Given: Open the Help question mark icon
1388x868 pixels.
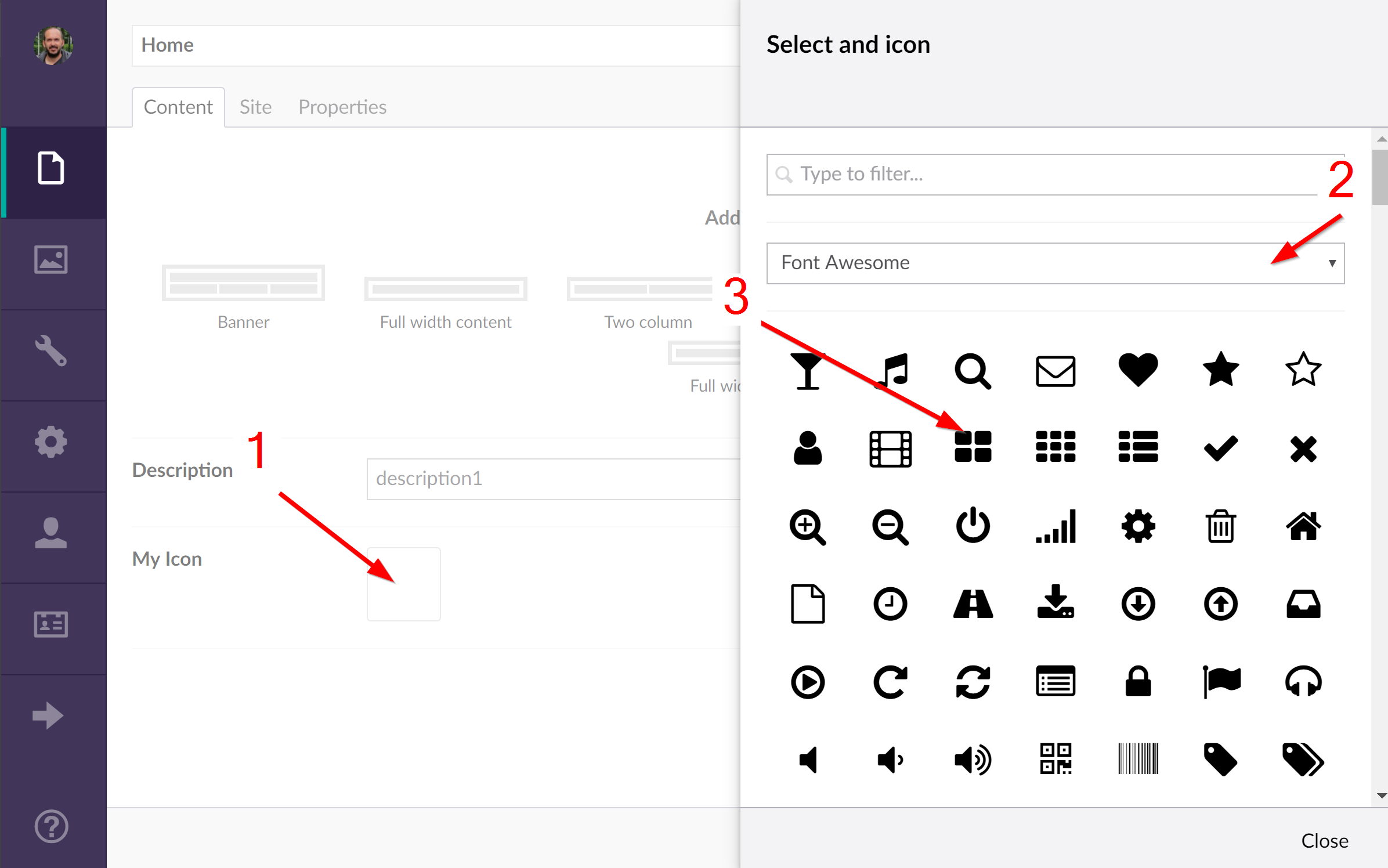Looking at the screenshot, I should pos(51,826).
